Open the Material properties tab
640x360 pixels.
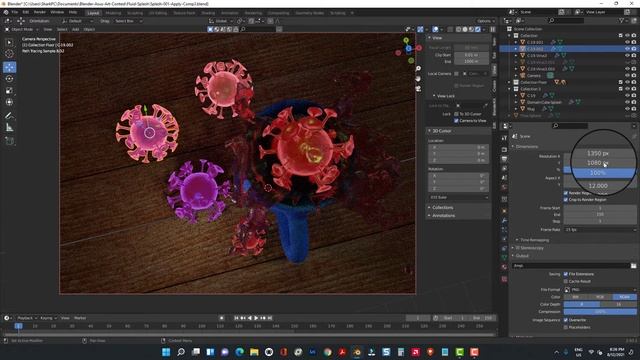click(504, 267)
